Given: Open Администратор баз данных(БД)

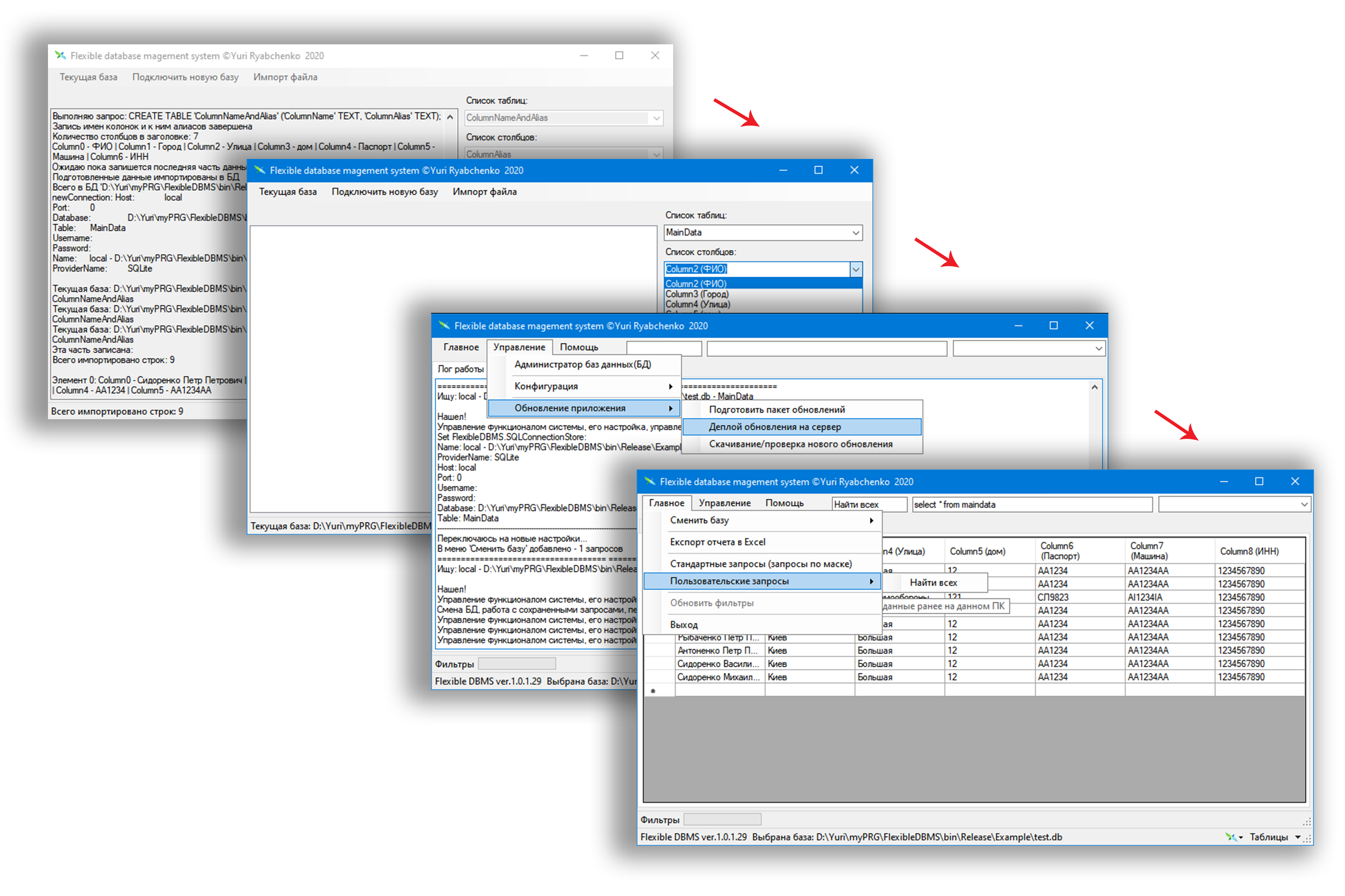Looking at the screenshot, I should tap(584, 364).
